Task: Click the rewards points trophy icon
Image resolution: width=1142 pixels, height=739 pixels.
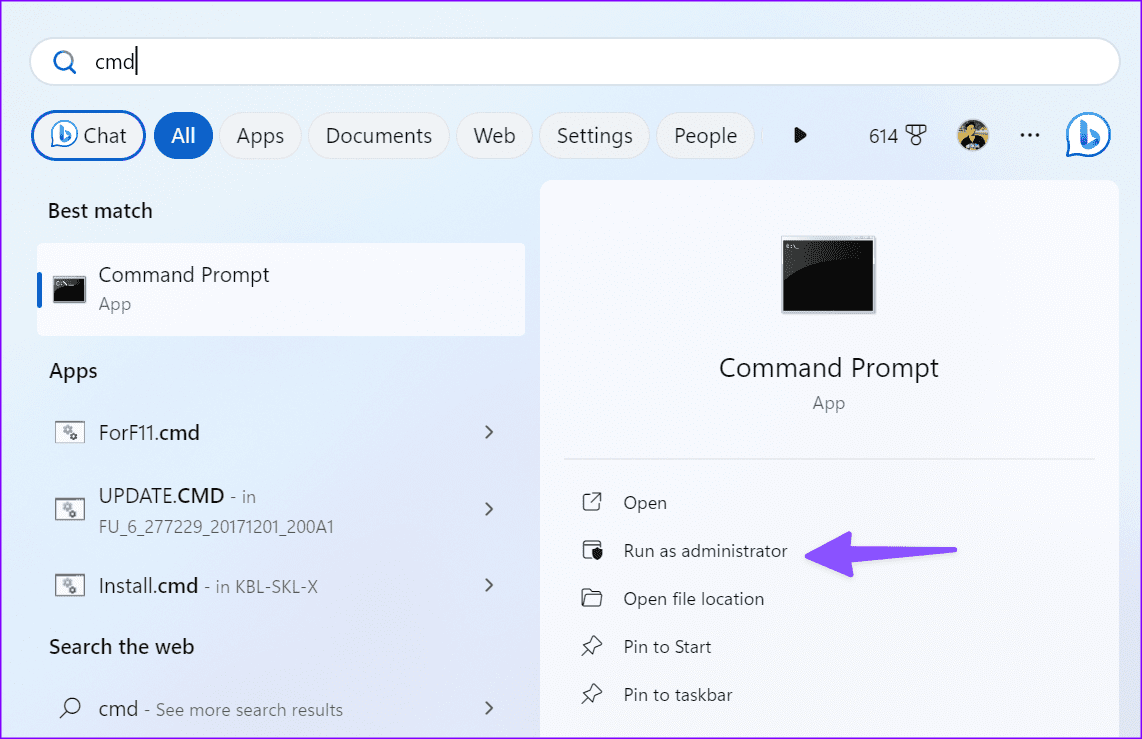Action: tap(916, 136)
